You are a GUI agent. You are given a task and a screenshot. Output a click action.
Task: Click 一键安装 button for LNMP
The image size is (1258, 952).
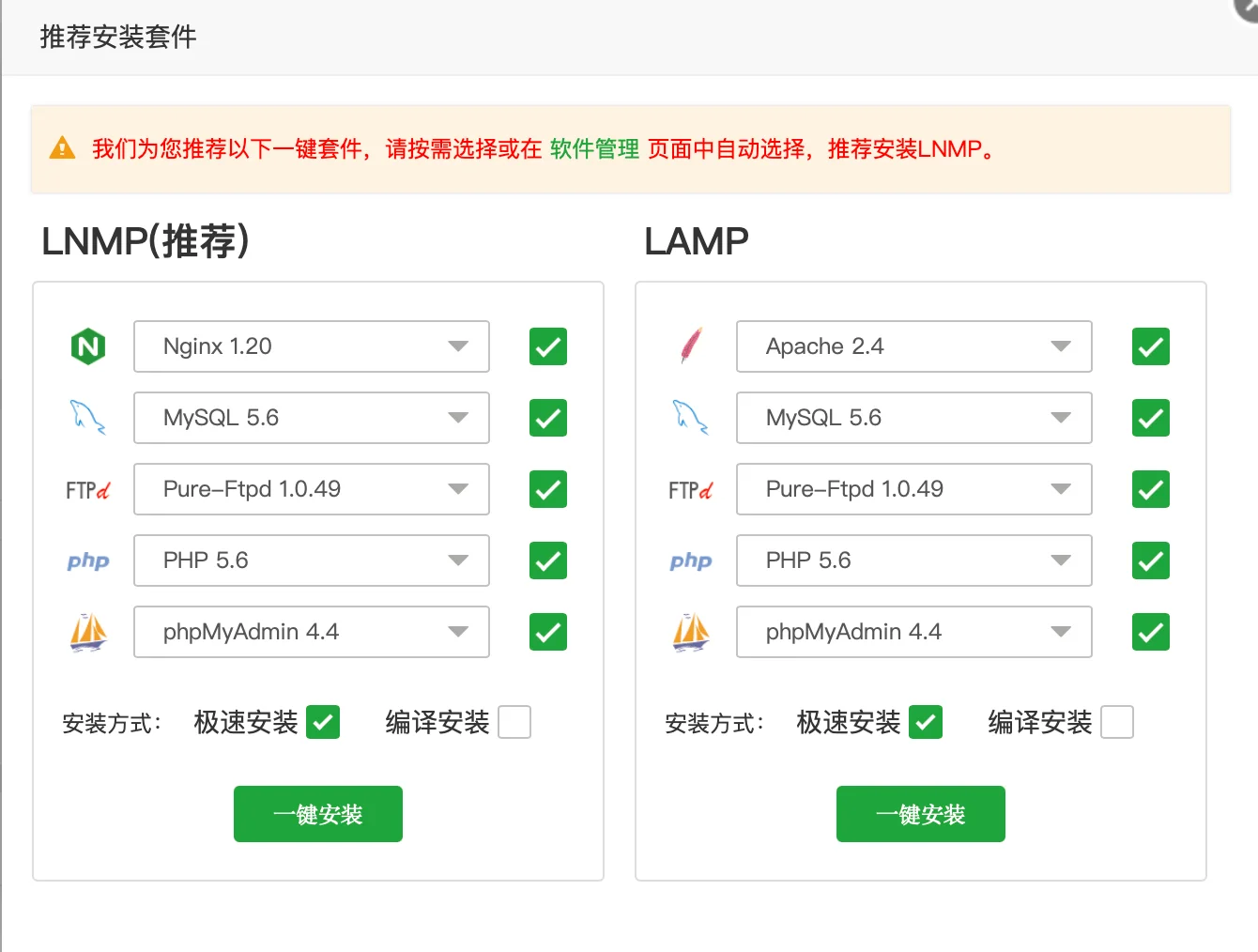pyautogui.click(x=318, y=814)
